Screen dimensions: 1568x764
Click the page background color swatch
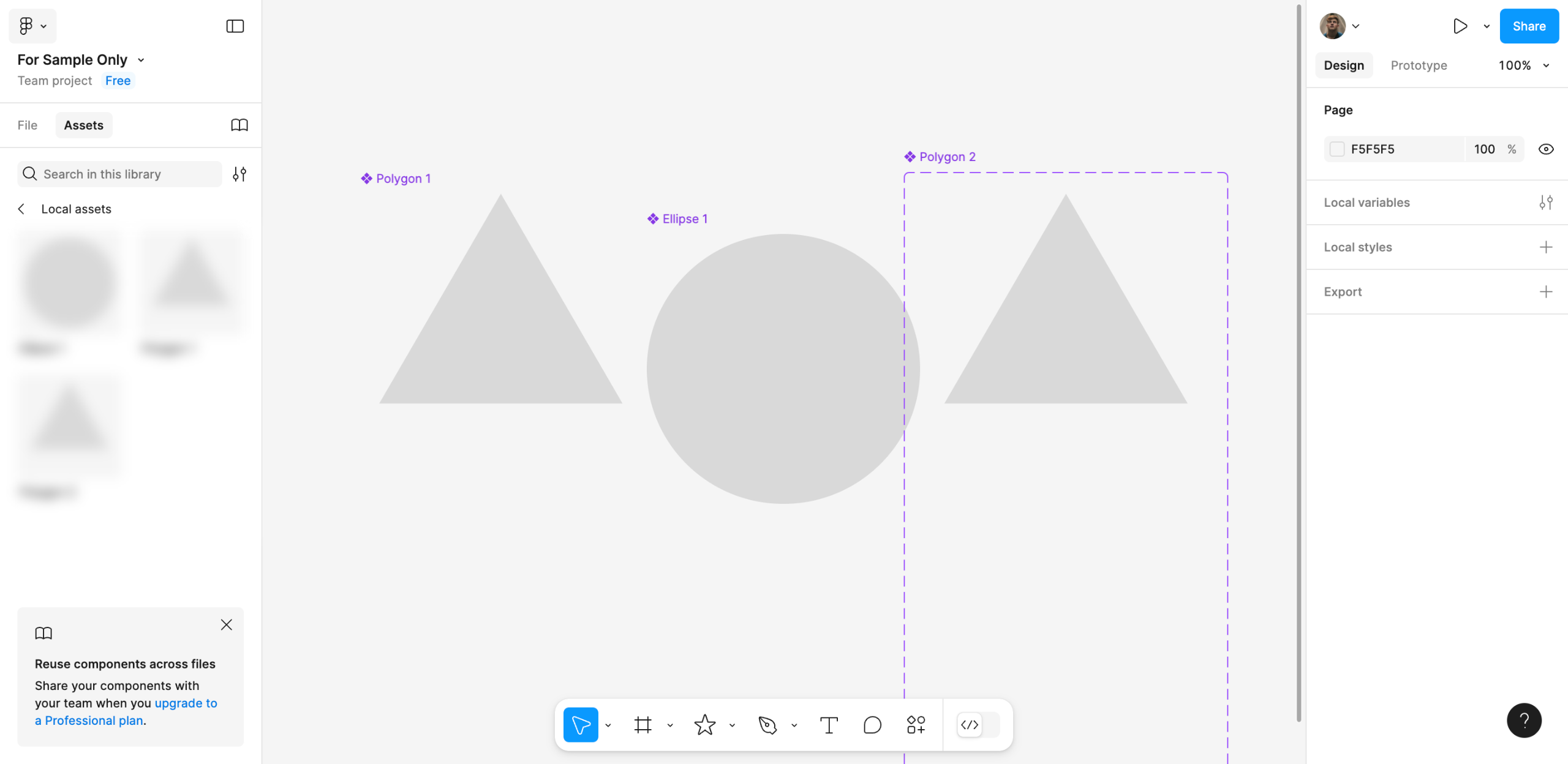point(1337,149)
